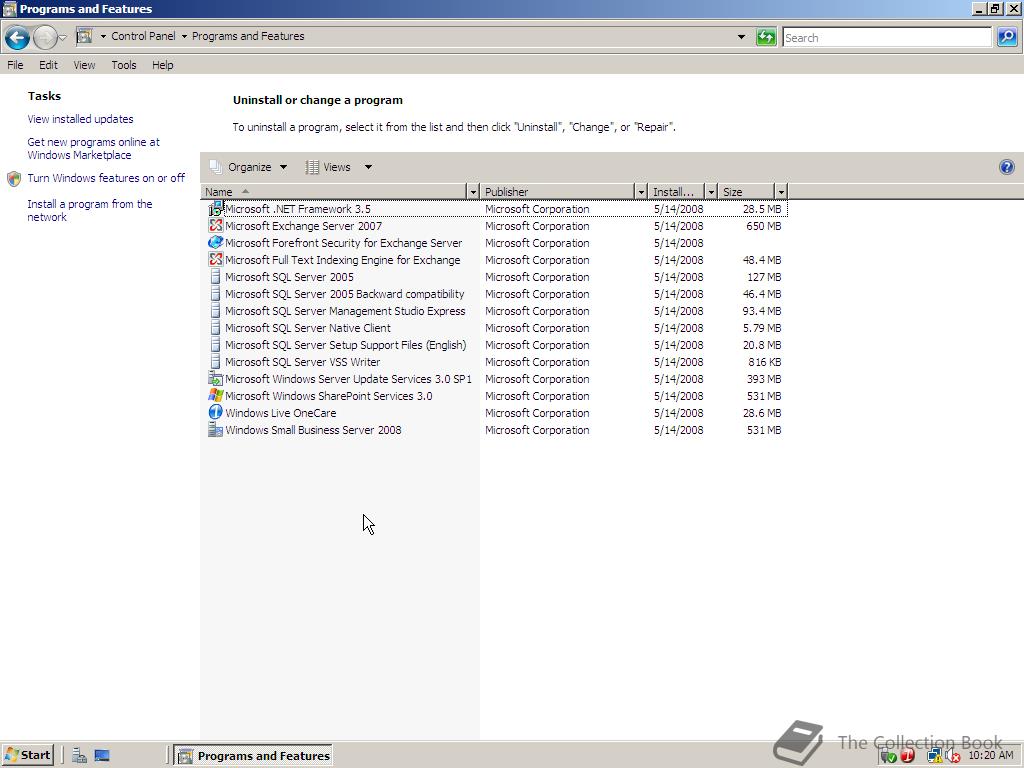Image resolution: width=1024 pixels, height=768 pixels.
Task: Click the 10:20 AM taskbar clock
Action: click(x=991, y=756)
